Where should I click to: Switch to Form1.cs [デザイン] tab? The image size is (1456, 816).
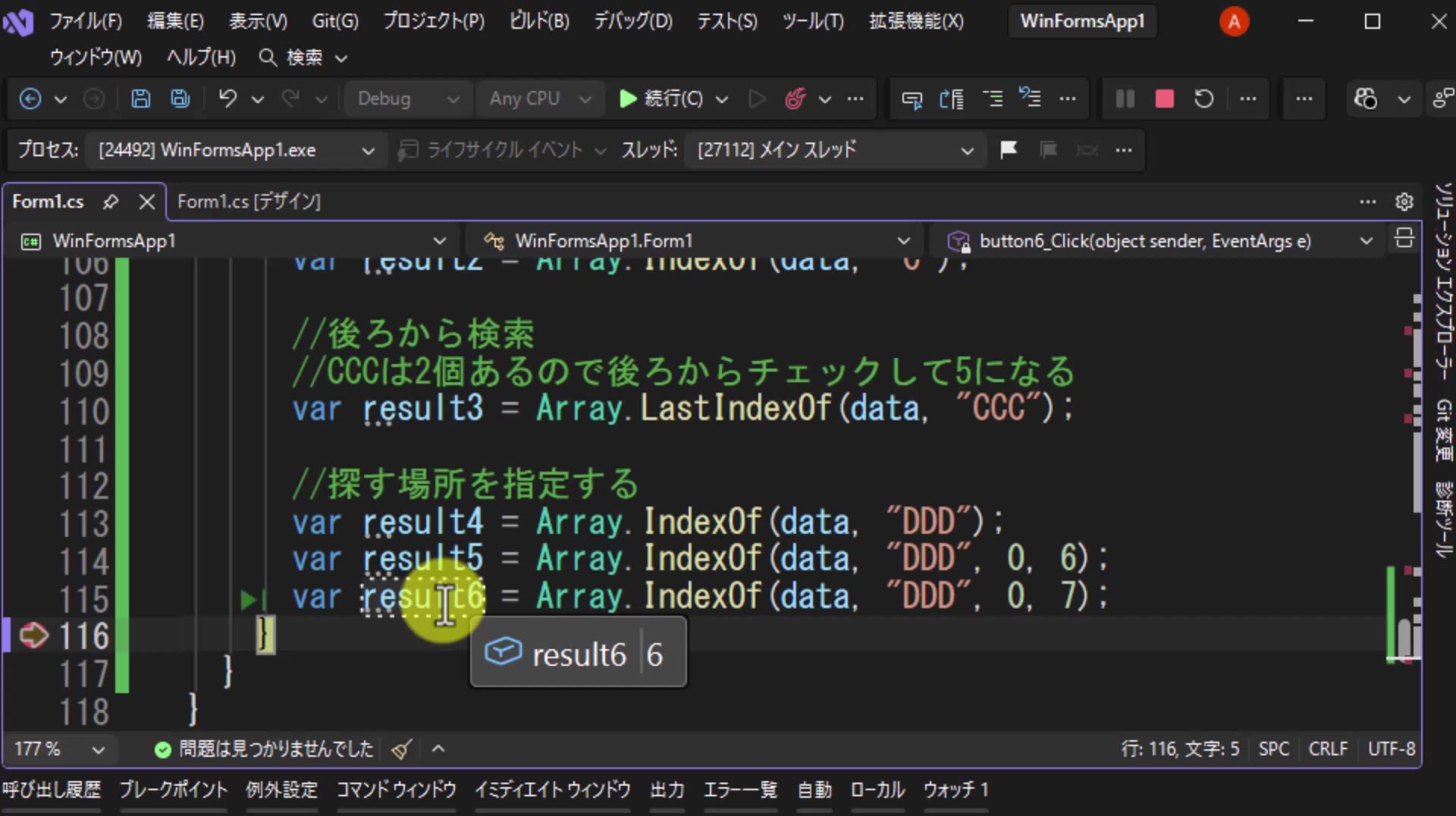tap(249, 202)
